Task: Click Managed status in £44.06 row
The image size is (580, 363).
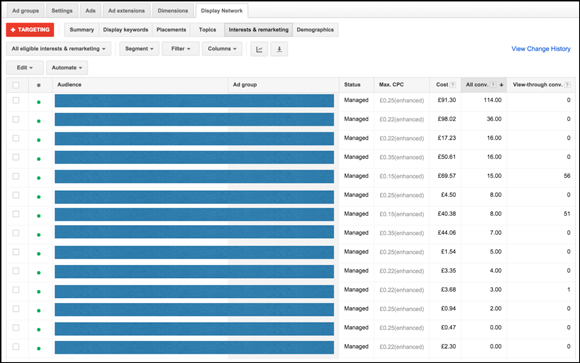Action: (356, 233)
